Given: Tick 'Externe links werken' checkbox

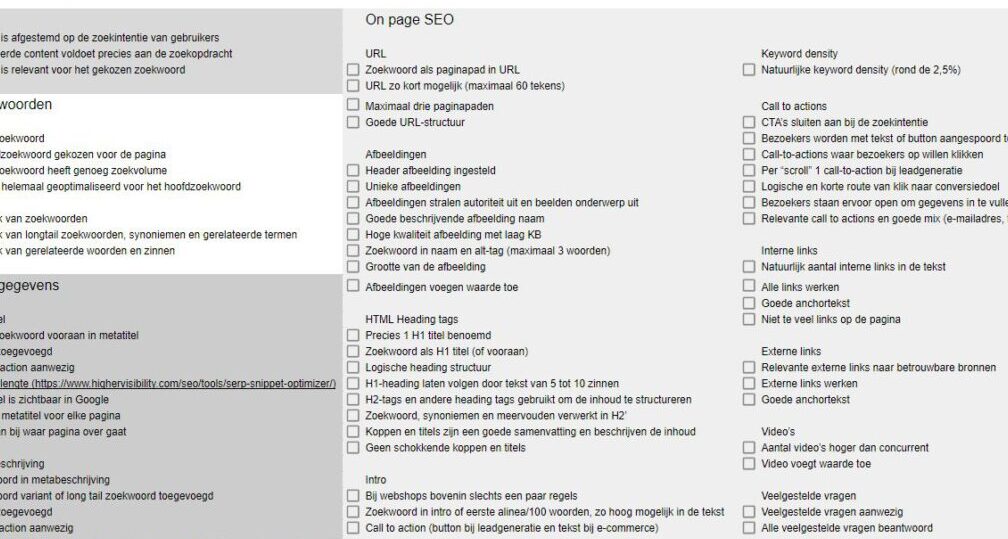Looking at the screenshot, I should [x=749, y=383].
